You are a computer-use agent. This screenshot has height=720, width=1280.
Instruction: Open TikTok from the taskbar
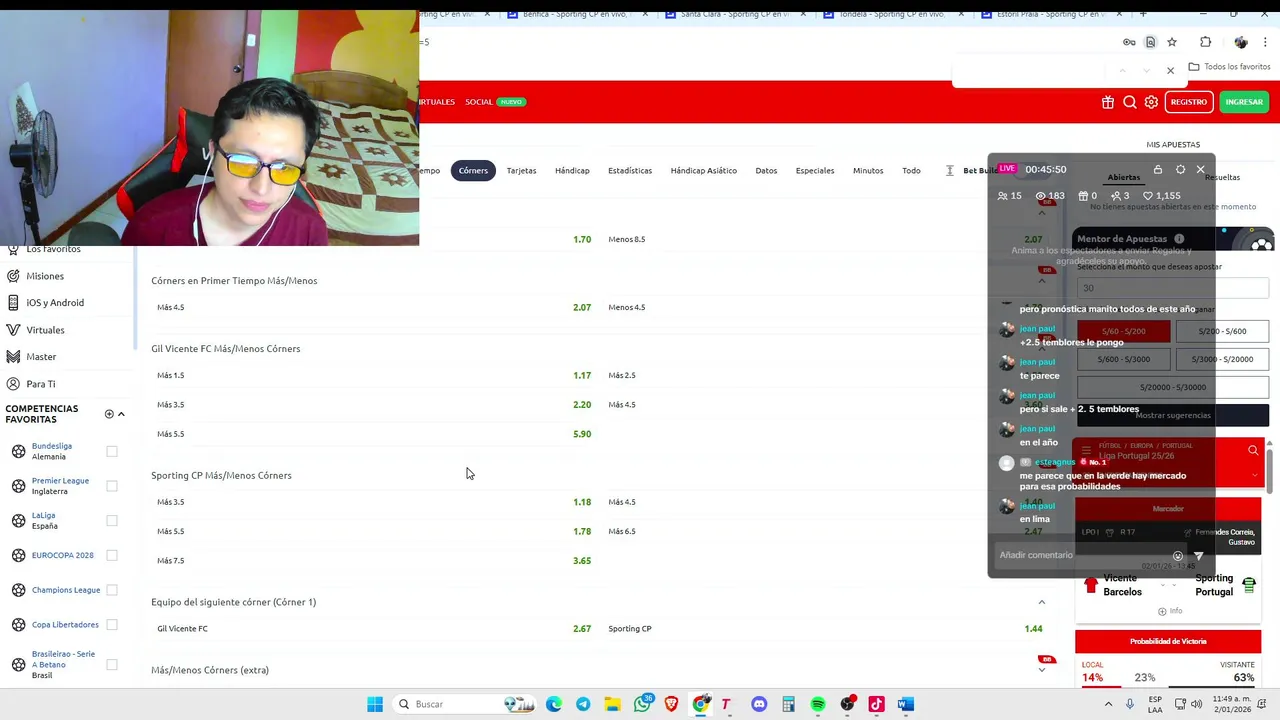(877, 704)
